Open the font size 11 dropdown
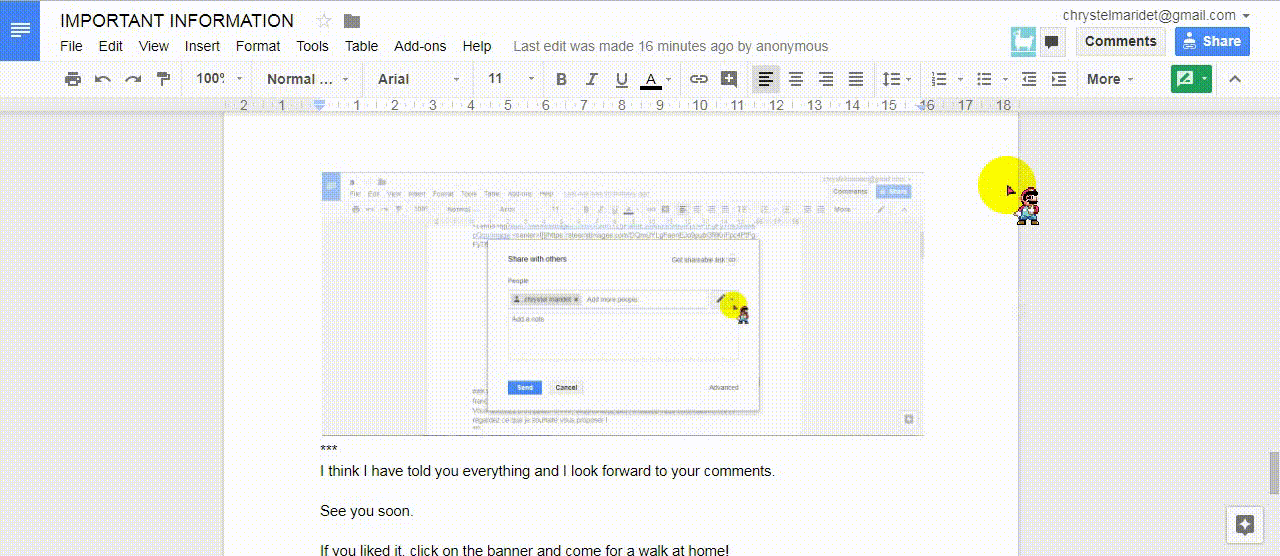This screenshot has height=556, width=1280. [x=511, y=79]
